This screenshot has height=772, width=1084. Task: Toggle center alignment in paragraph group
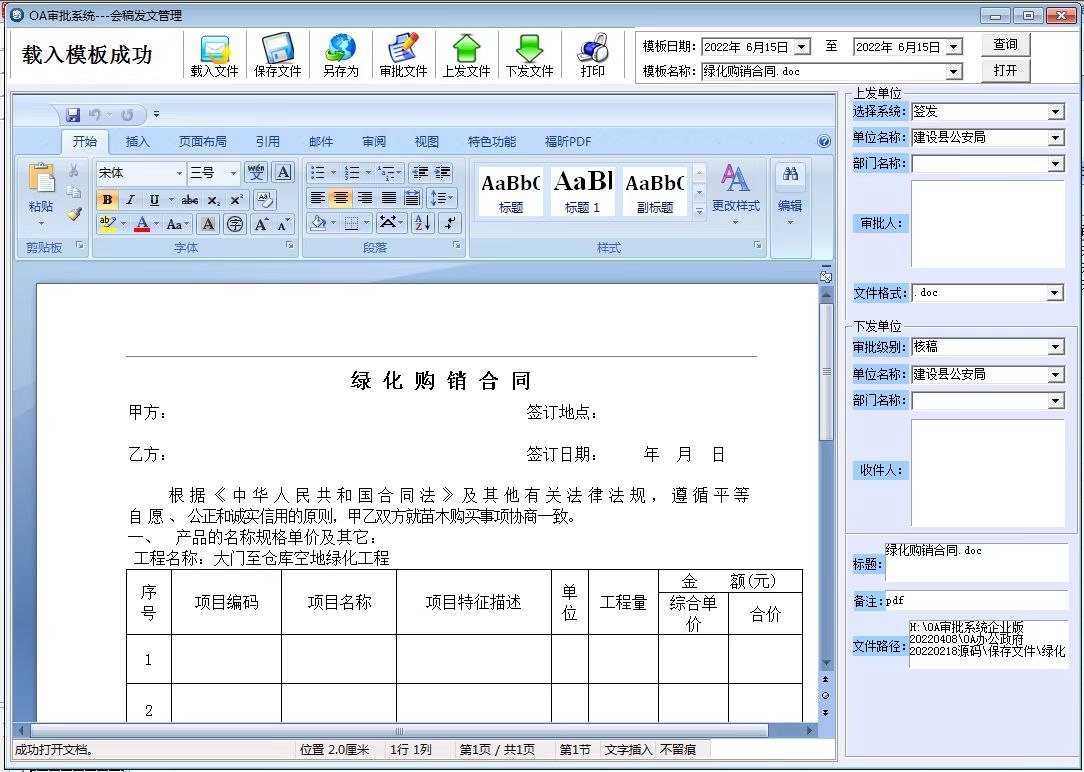341,198
